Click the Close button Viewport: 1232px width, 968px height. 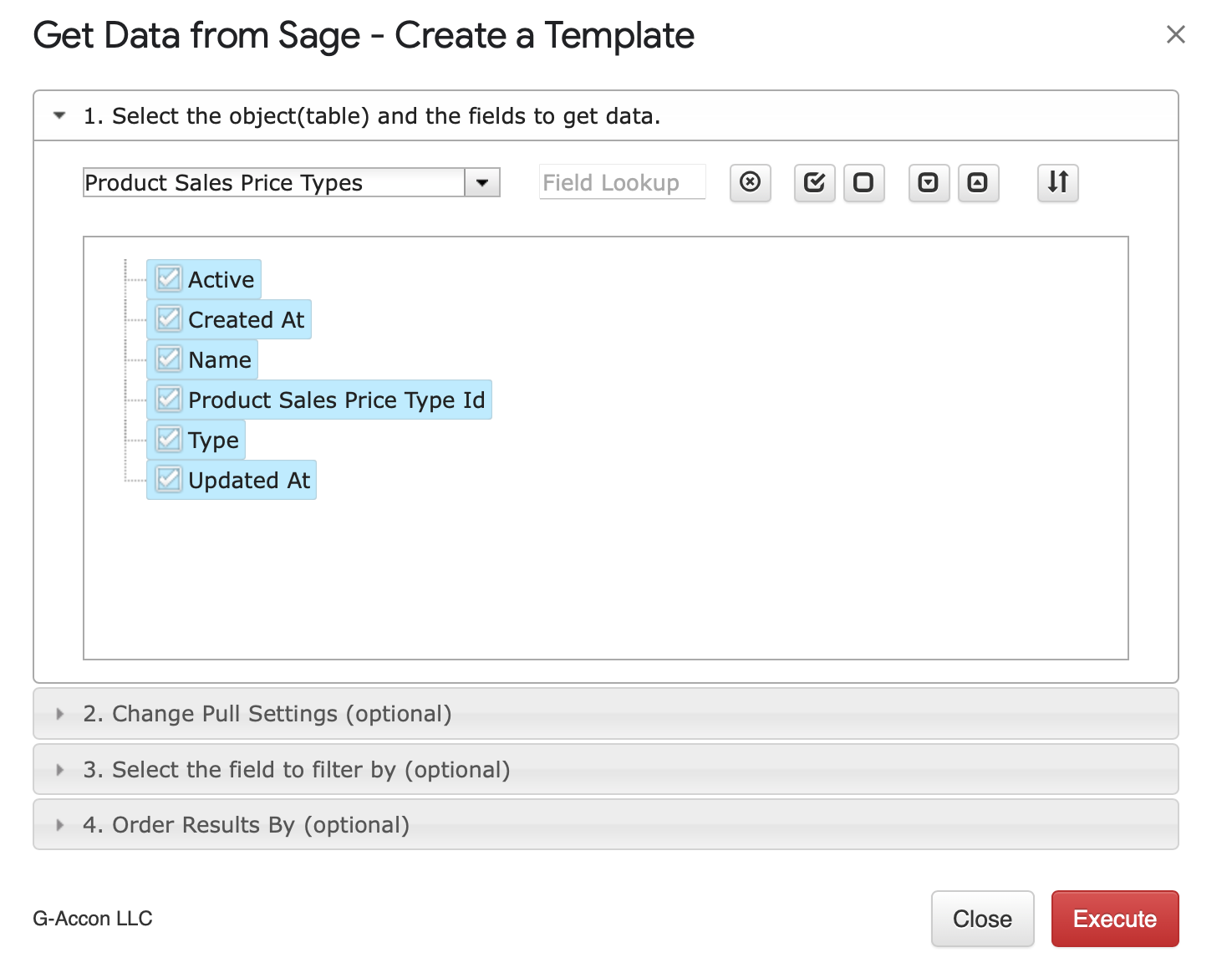(983, 919)
